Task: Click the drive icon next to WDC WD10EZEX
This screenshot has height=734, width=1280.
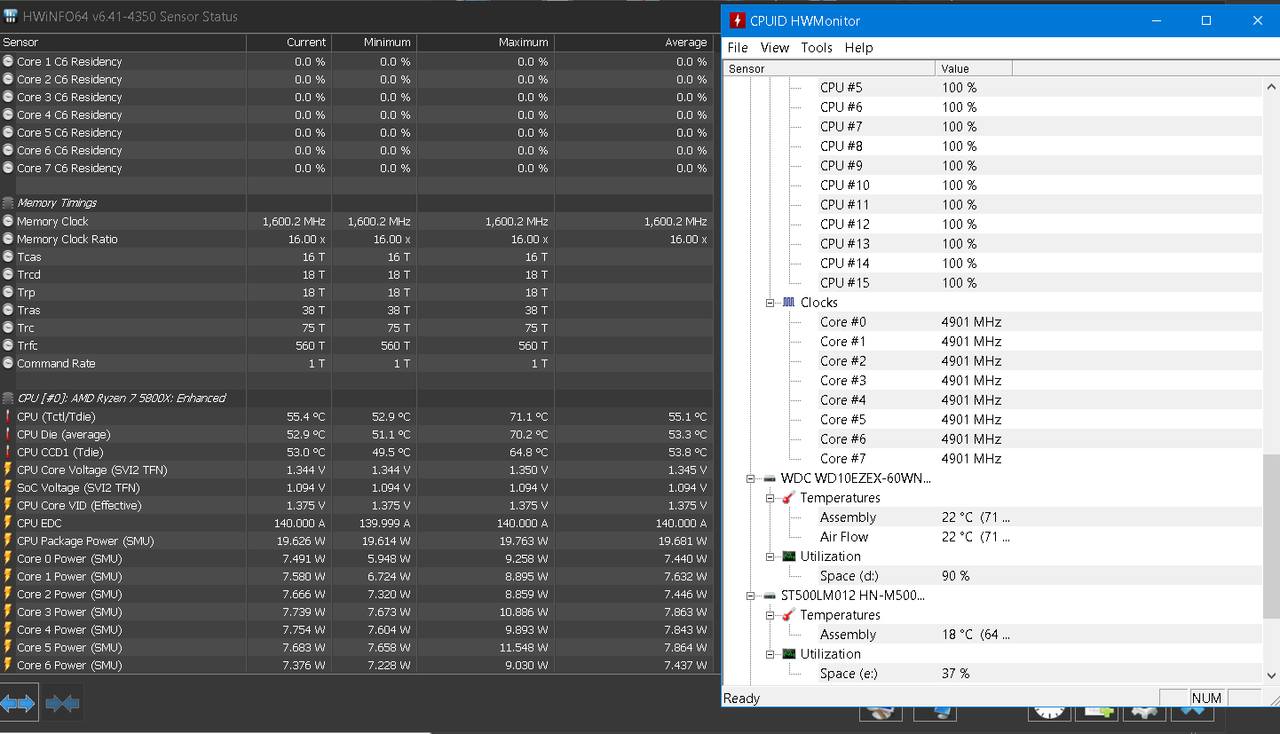Action: [769, 478]
